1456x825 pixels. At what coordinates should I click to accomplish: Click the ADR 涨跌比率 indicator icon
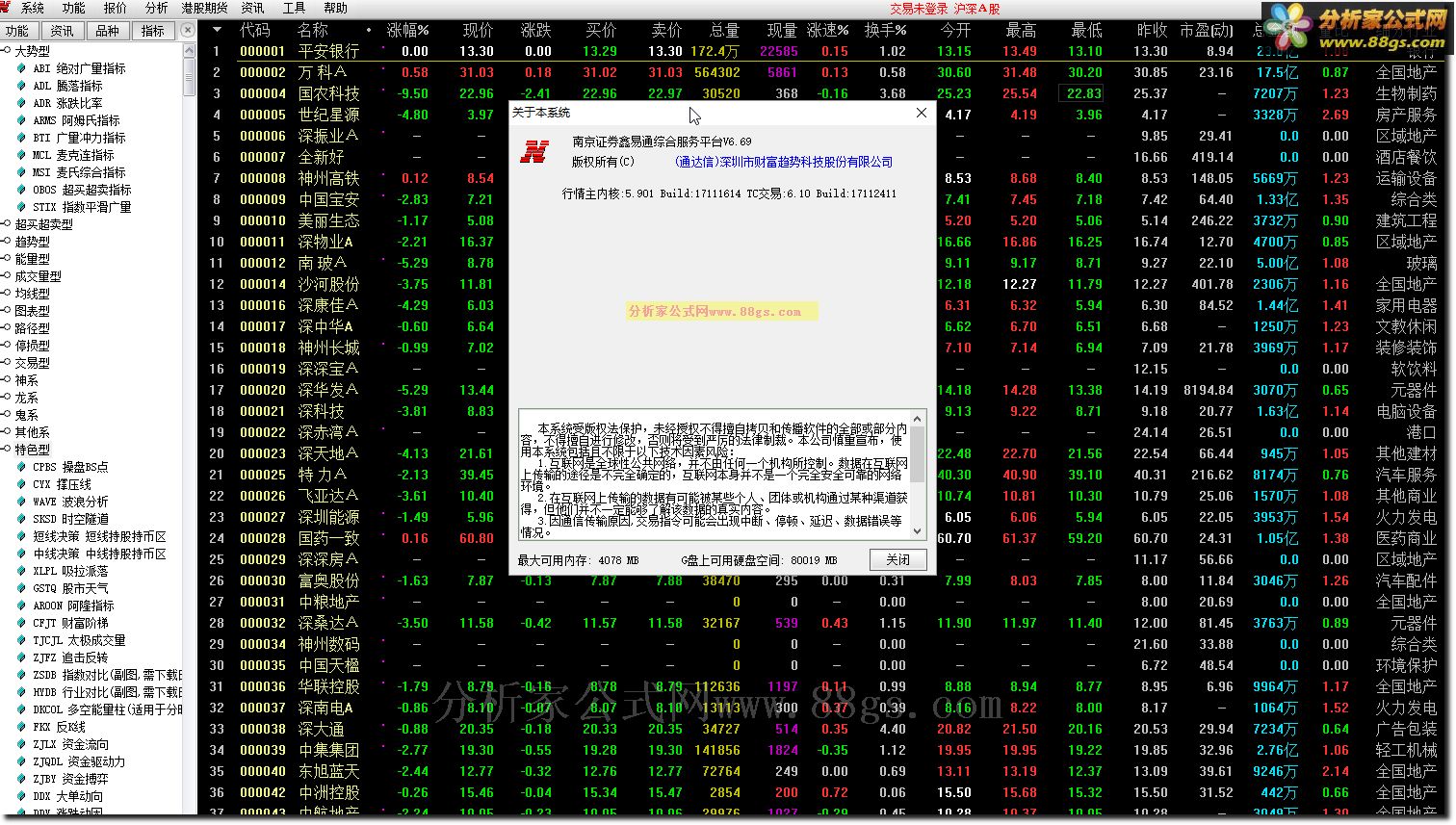pos(22,103)
